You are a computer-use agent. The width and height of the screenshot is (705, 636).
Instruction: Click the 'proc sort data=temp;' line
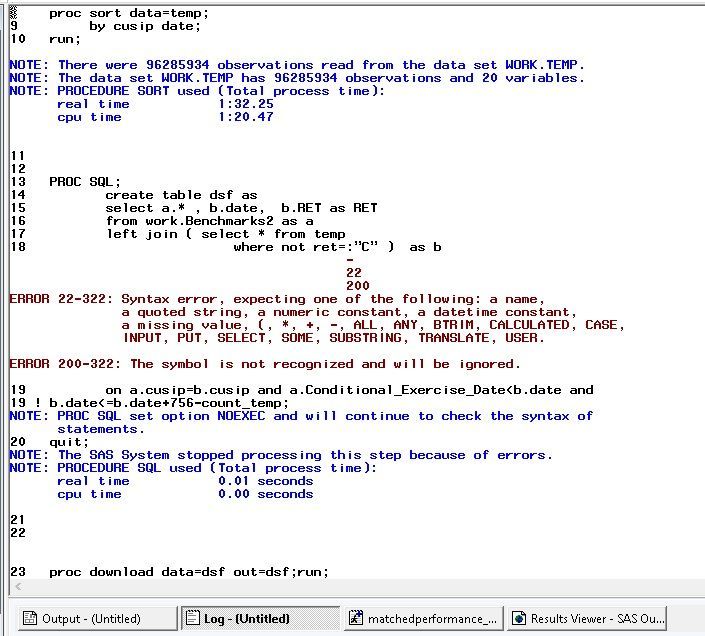(129, 13)
